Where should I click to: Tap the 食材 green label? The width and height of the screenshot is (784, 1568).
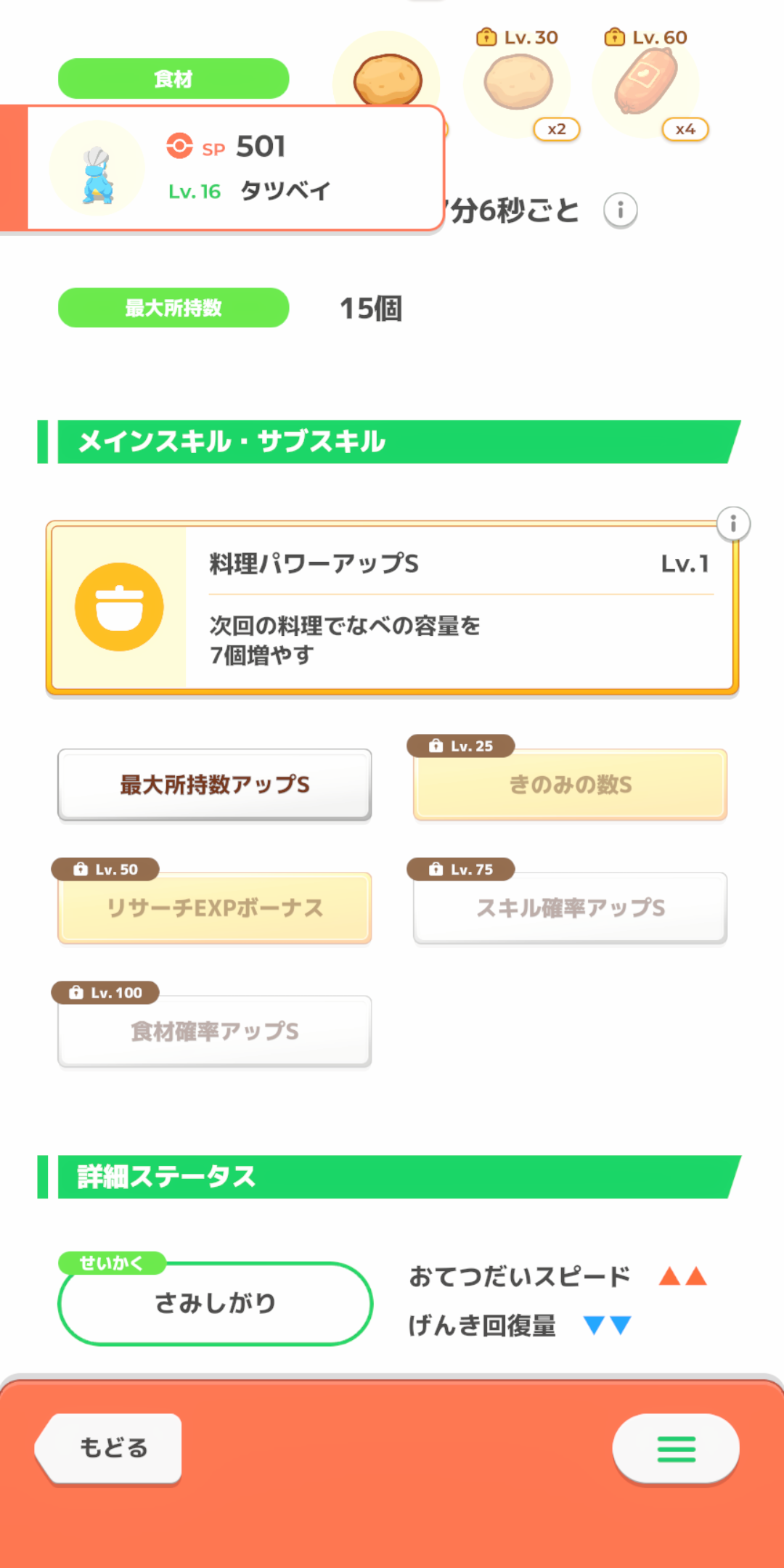[x=173, y=78]
